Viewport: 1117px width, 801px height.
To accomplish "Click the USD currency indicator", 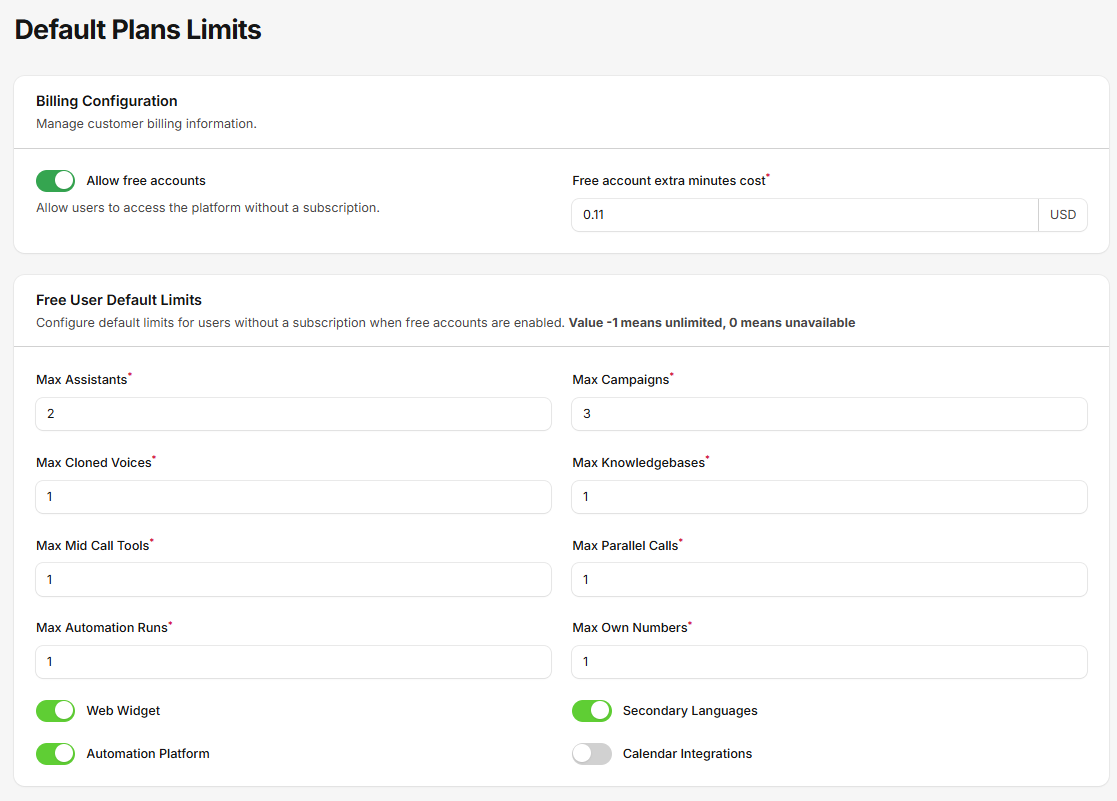I will point(1063,214).
